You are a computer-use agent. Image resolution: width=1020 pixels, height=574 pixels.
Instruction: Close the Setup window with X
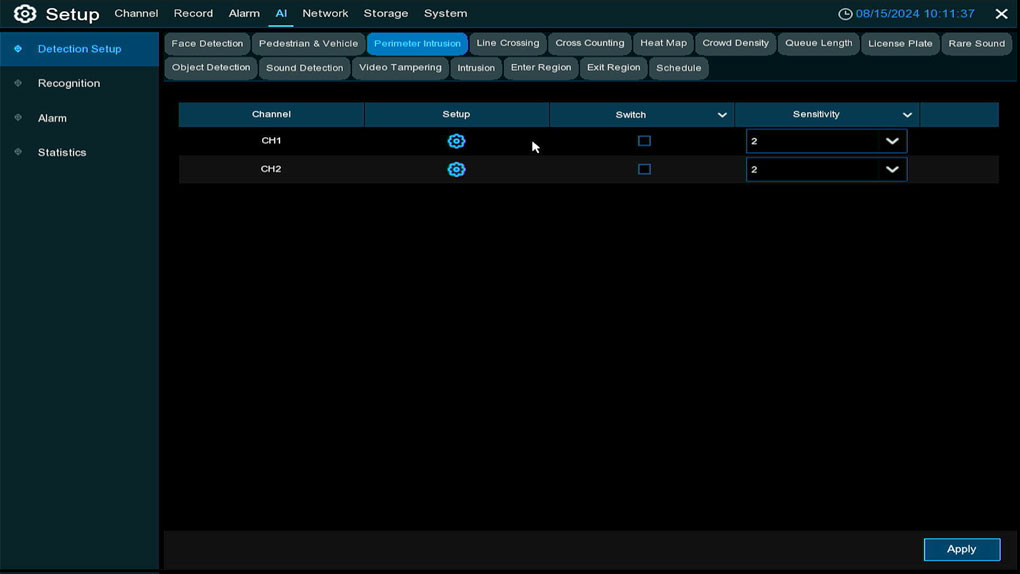pos(1001,14)
